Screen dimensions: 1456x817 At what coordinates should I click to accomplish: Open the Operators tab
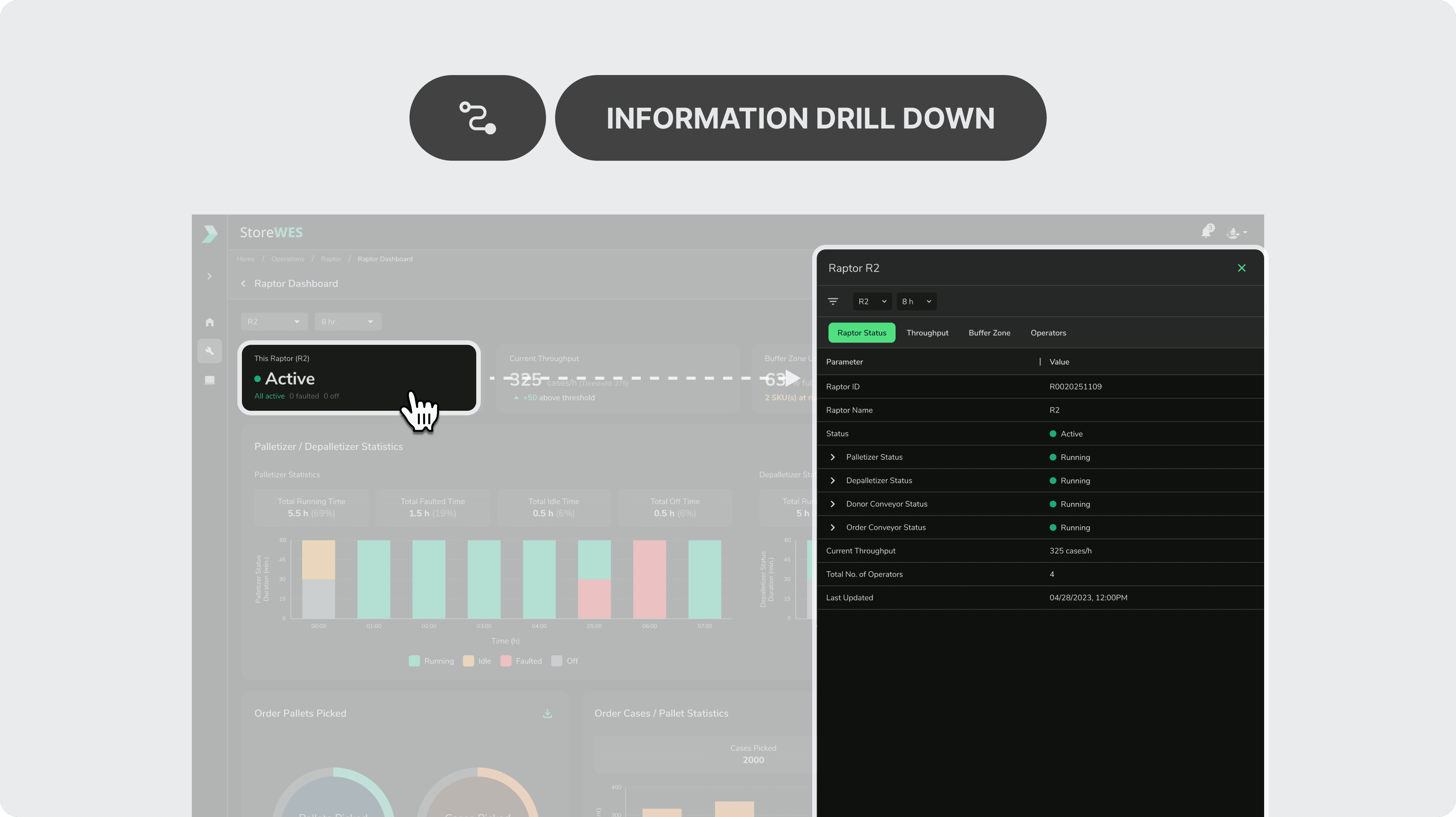(x=1048, y=333)
